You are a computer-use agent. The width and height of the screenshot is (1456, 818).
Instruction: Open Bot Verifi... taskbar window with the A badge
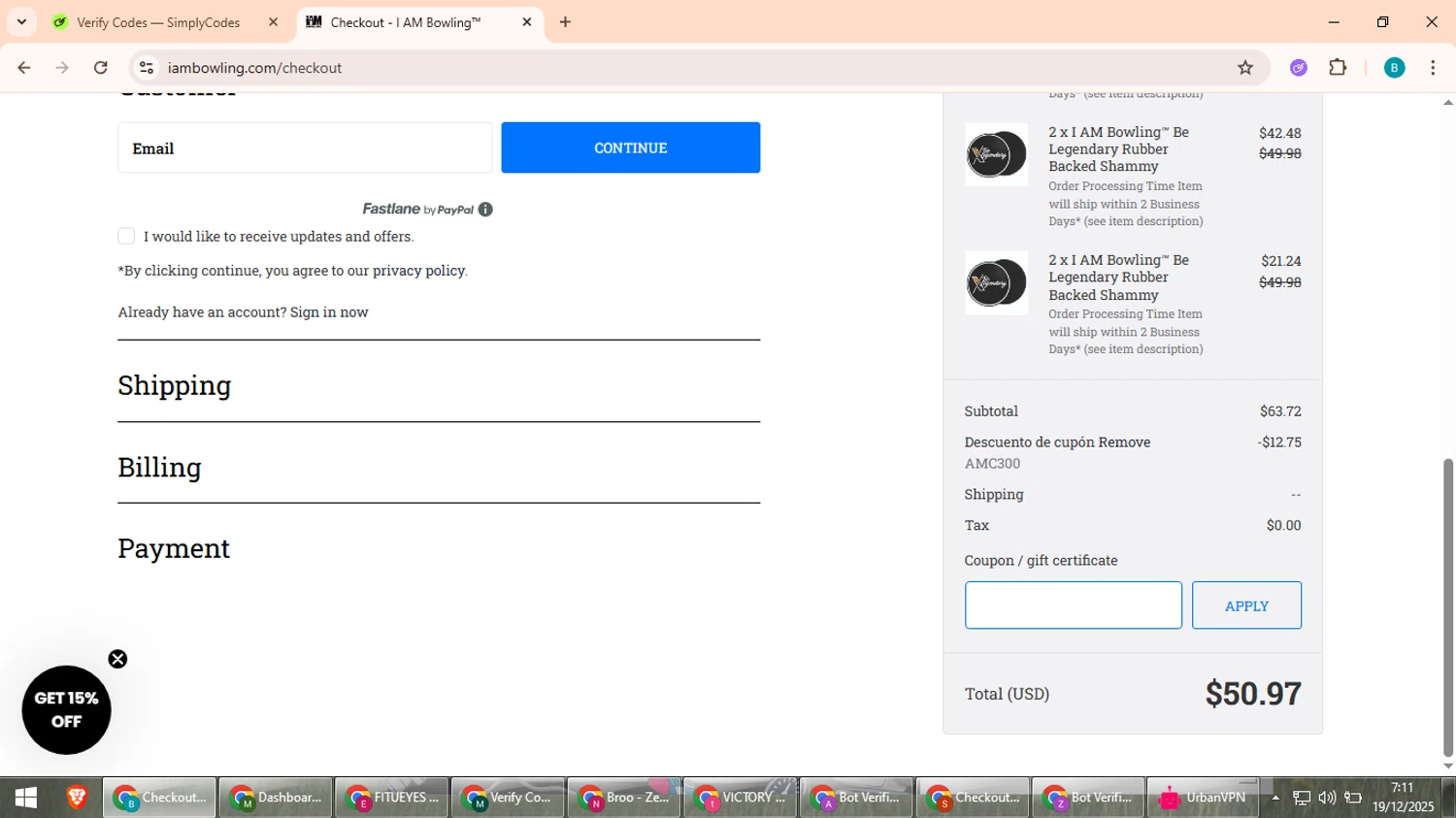tap(856, 798)
